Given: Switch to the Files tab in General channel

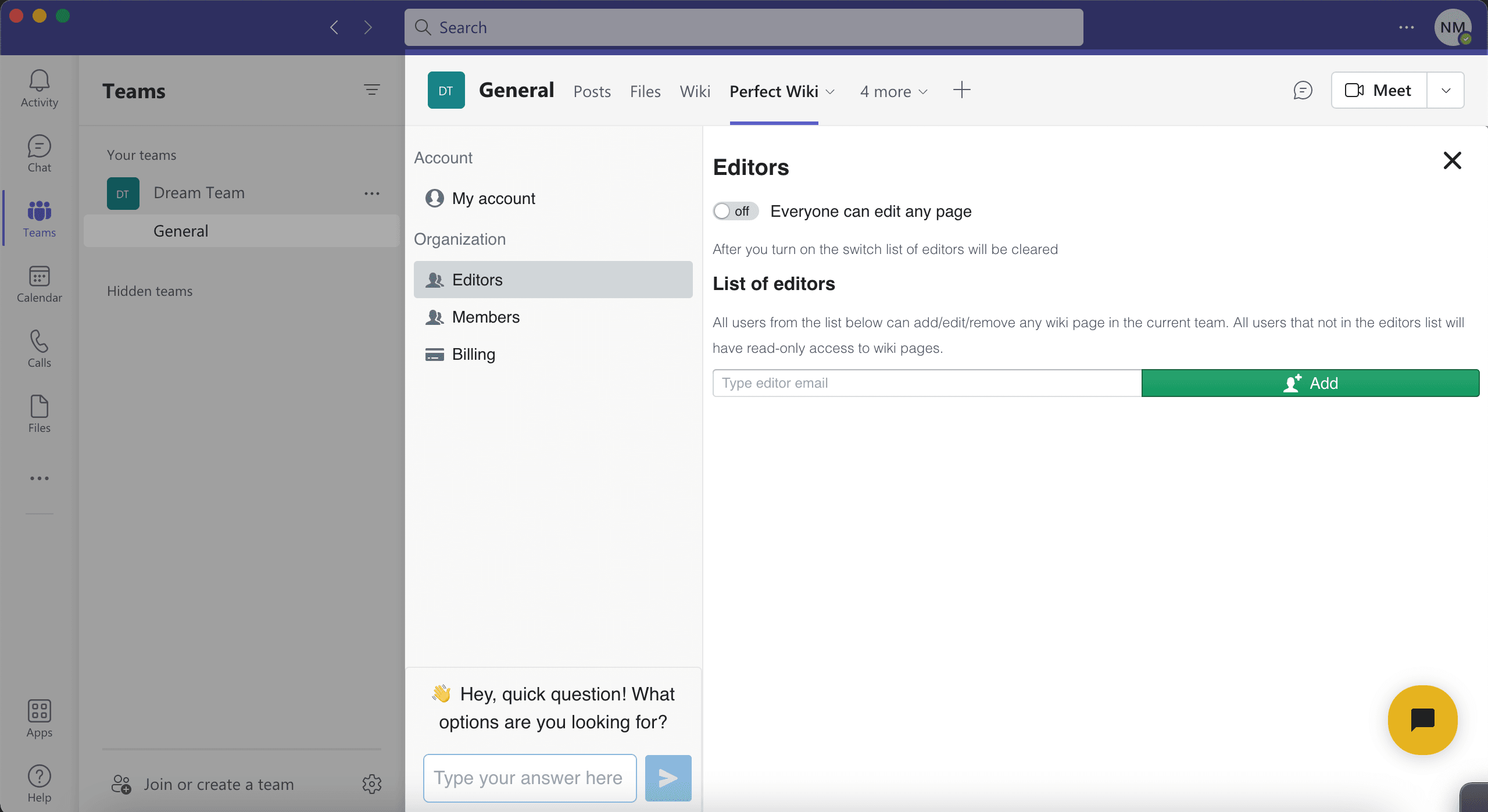Looking at the screenshot, I should 645,92.
